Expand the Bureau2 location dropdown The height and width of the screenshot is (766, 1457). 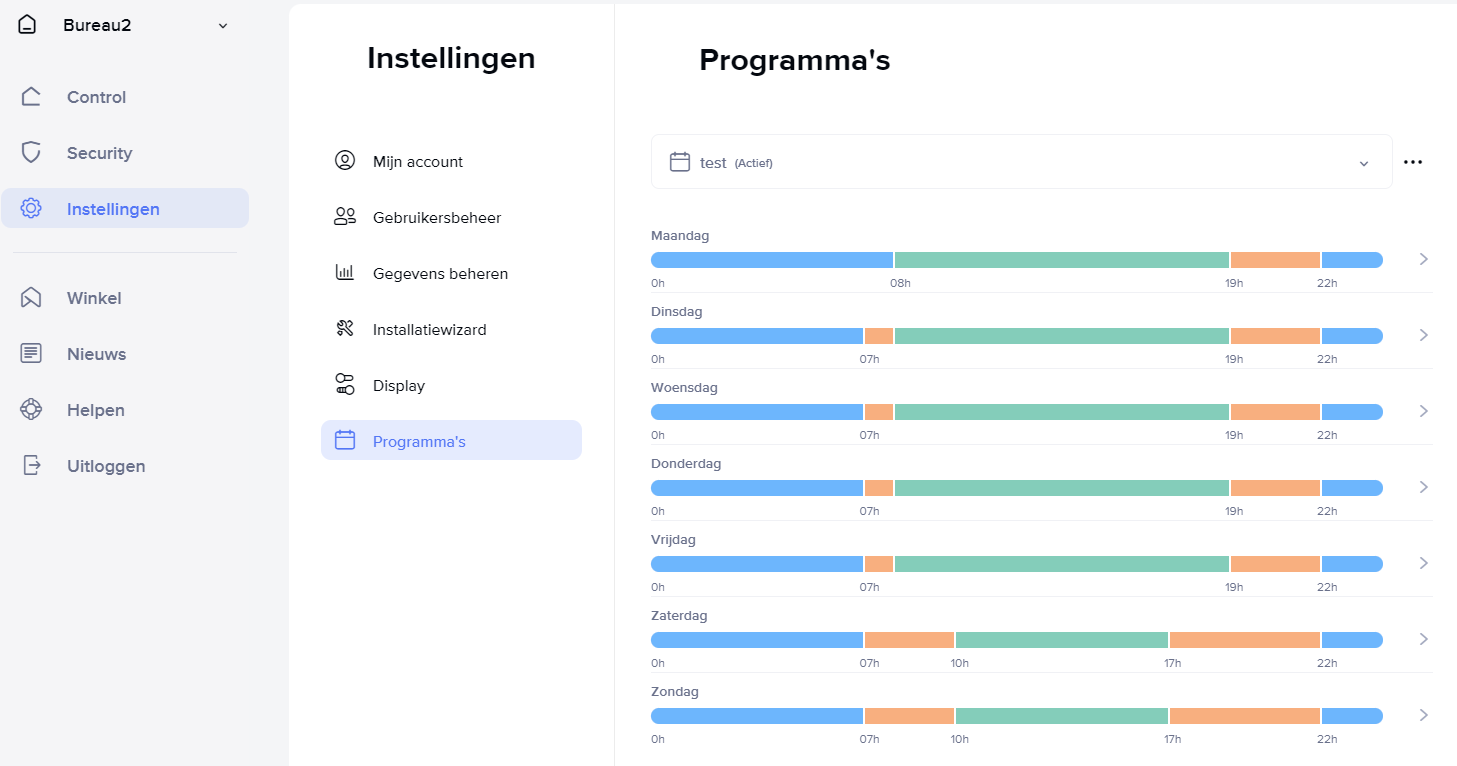223,26
